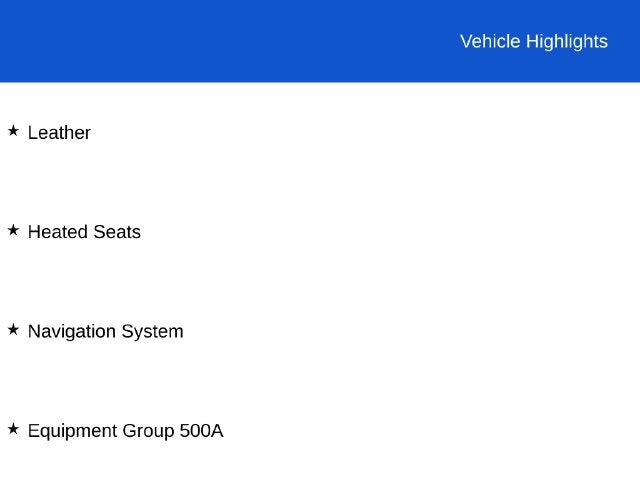This screenshot has height=480, width=640.
Task: Select the Heated Seats highlight text
Action: pos(84,232)
